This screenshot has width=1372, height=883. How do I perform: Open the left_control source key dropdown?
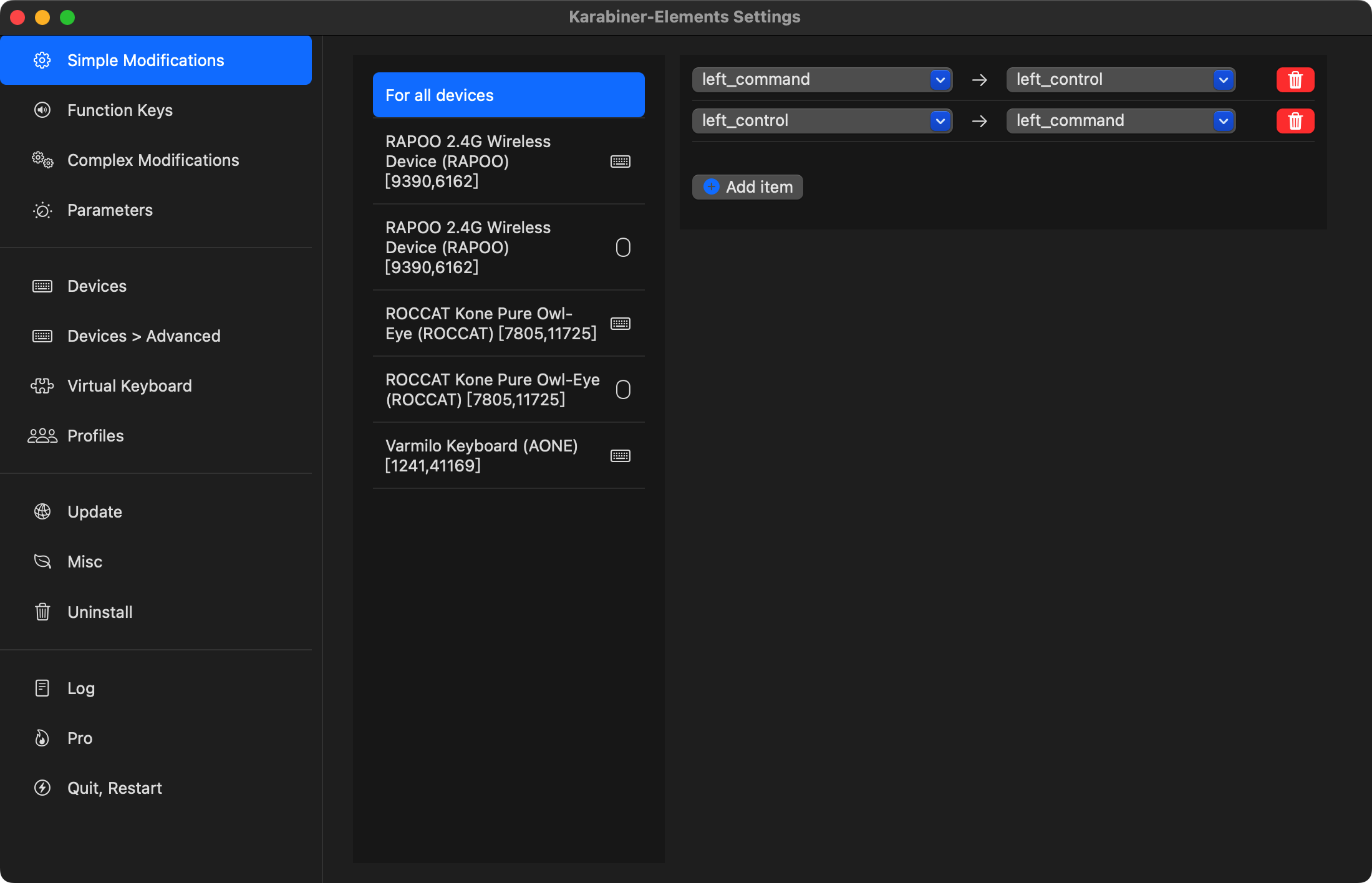coord(822,121)
